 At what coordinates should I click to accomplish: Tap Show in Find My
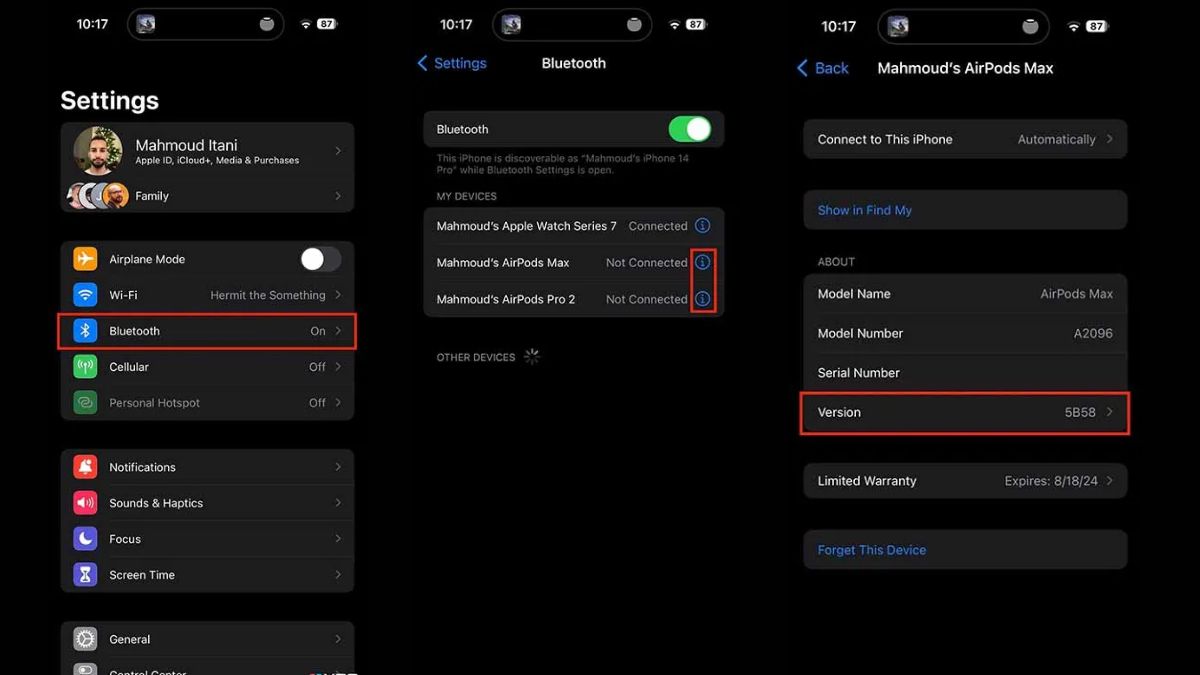865,210
